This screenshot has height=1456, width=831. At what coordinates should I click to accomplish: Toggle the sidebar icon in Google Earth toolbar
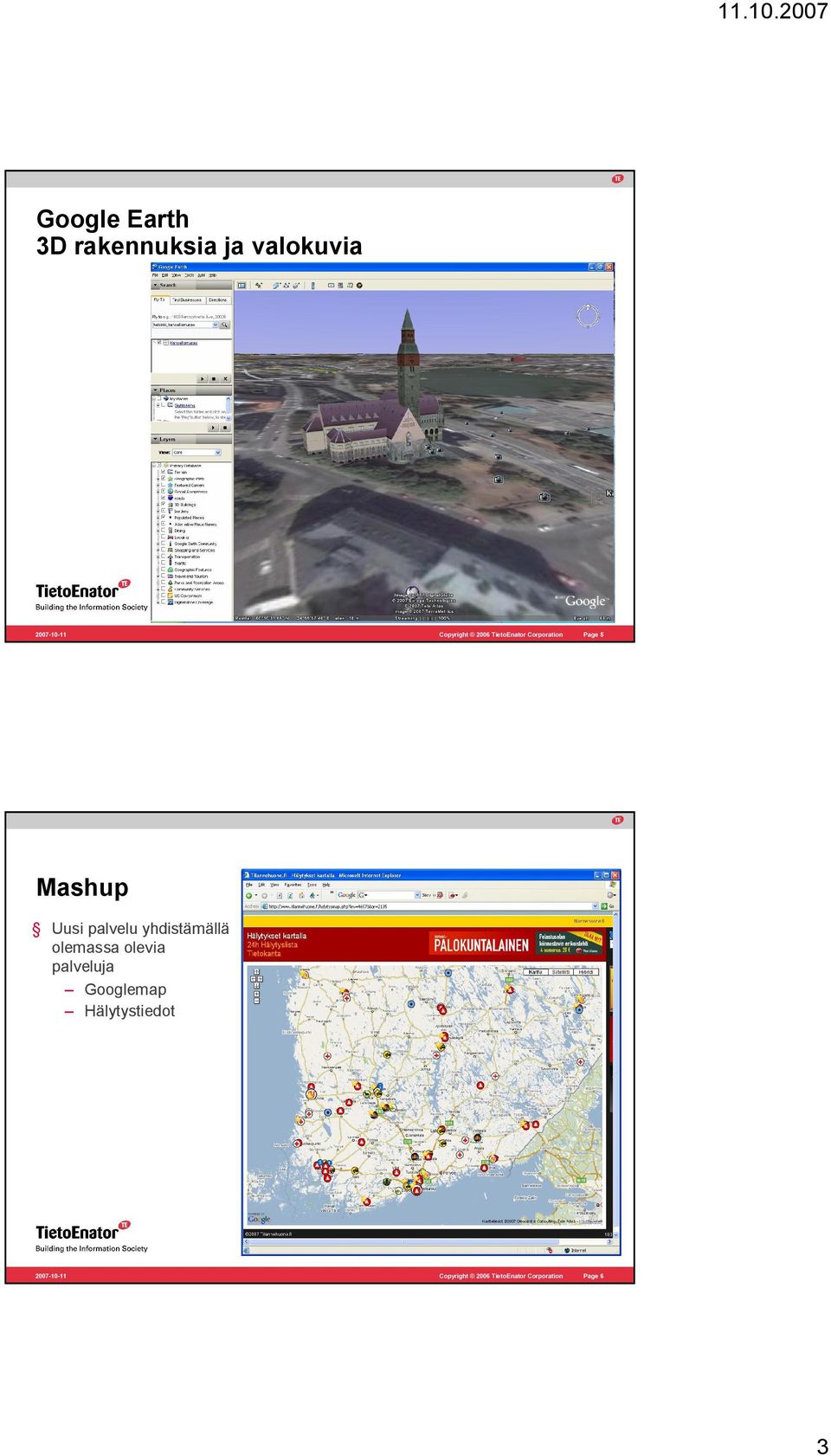pyautogui.click(x=242, y=285)
